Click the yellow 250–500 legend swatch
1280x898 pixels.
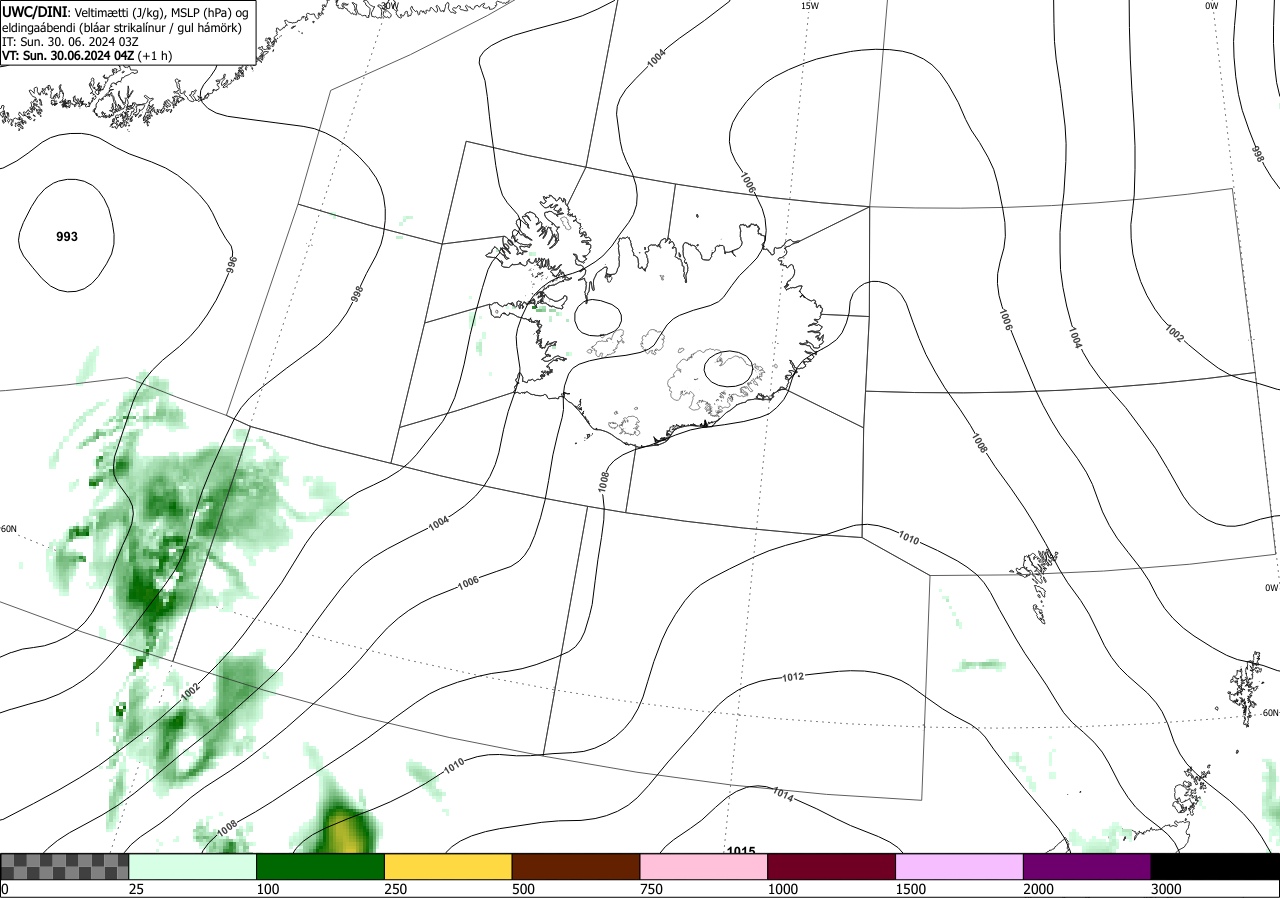tap(448, 866)
